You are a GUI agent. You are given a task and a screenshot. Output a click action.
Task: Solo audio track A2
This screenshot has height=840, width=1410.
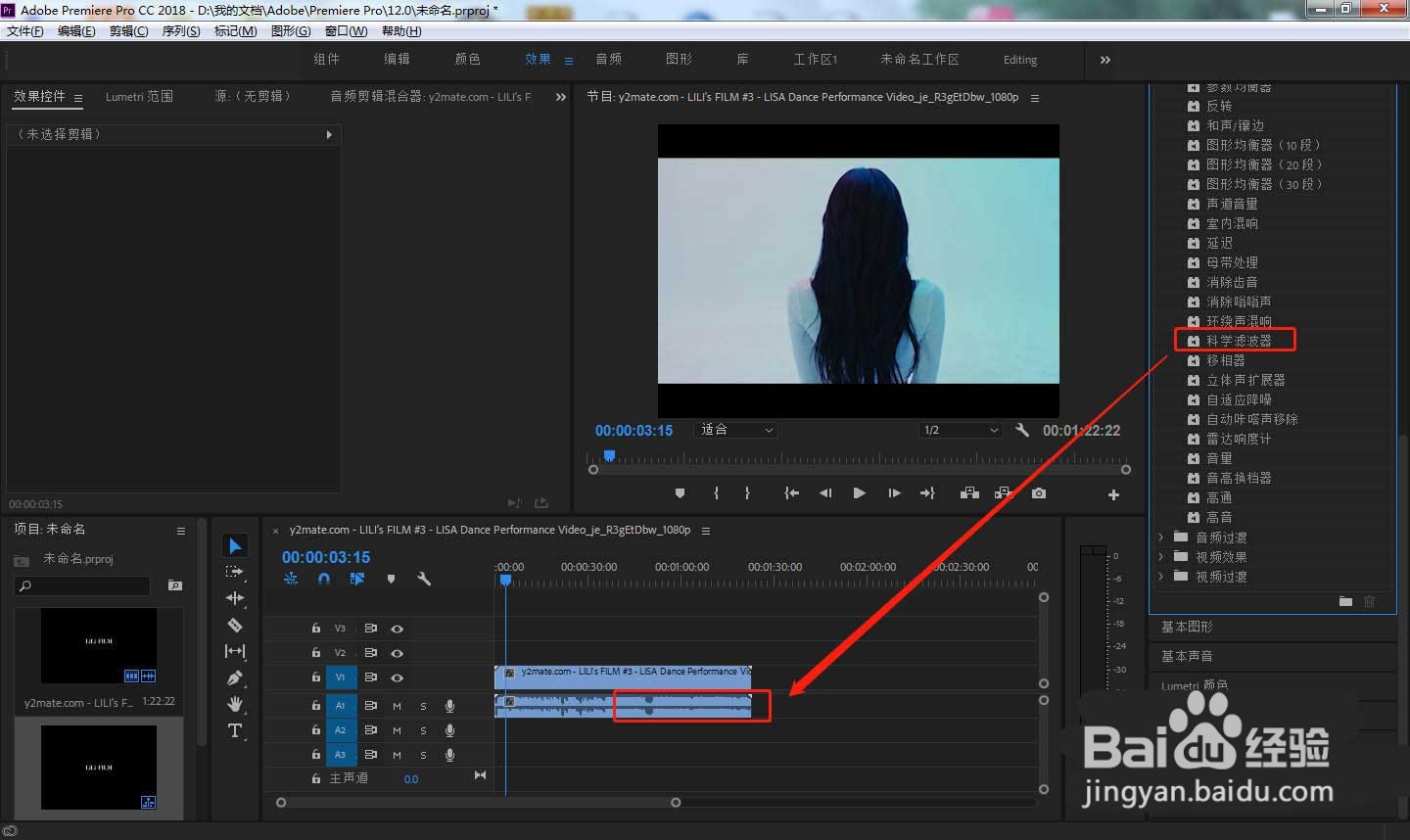click(423, 730)
